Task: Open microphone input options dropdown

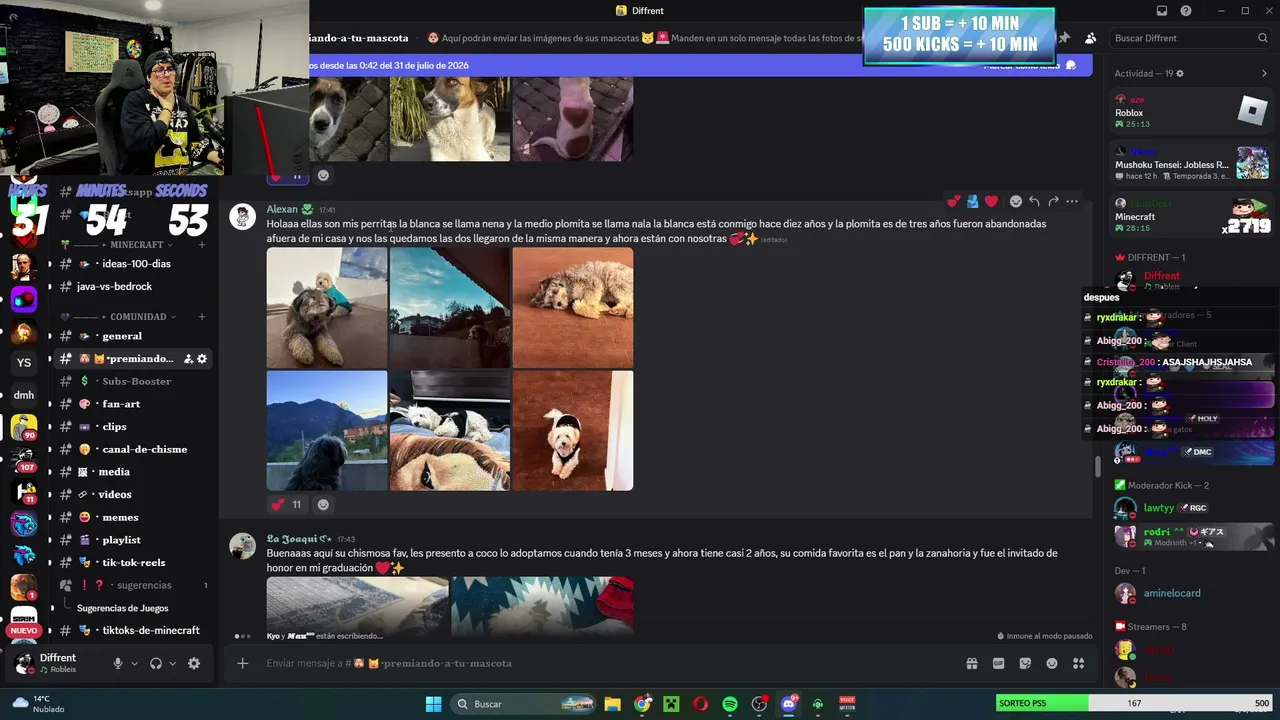Action: tap(134, 663)
